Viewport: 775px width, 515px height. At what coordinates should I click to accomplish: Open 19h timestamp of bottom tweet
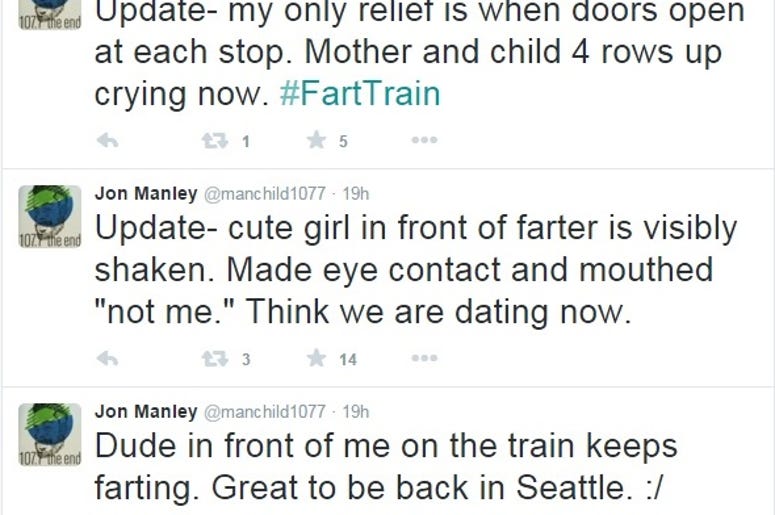[356, 411]
